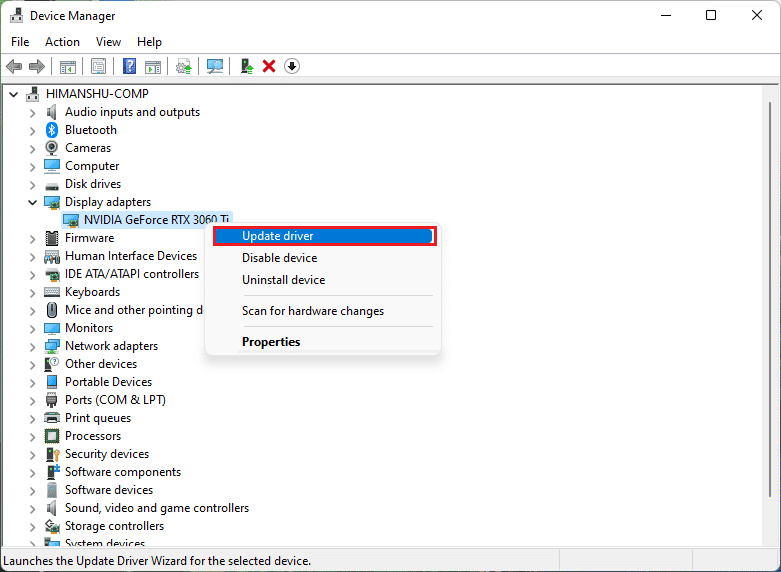Click the down-arrow Disable device toolbar icon
The height and width of the screenshot is (572, 781).
tap(292, 66)
